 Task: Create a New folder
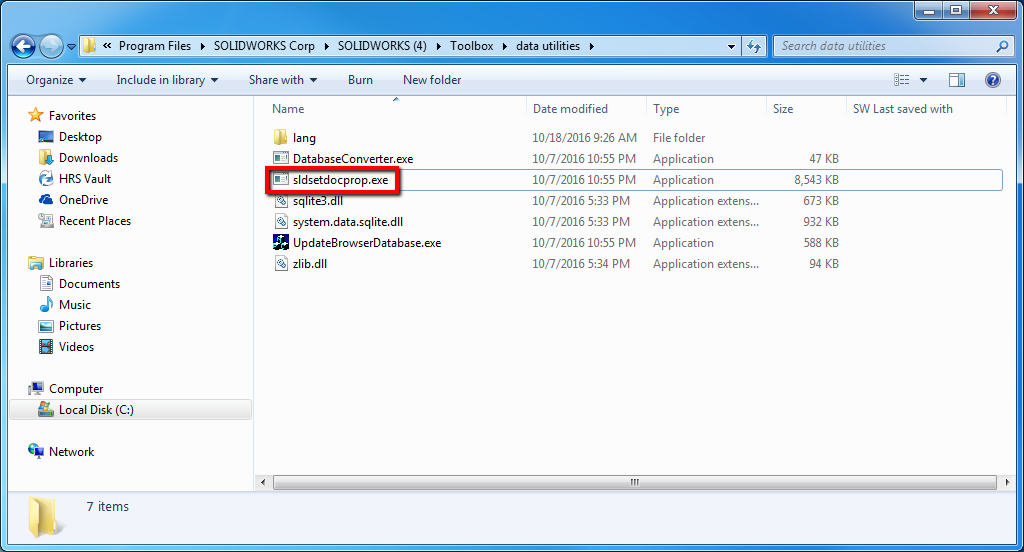432,80
